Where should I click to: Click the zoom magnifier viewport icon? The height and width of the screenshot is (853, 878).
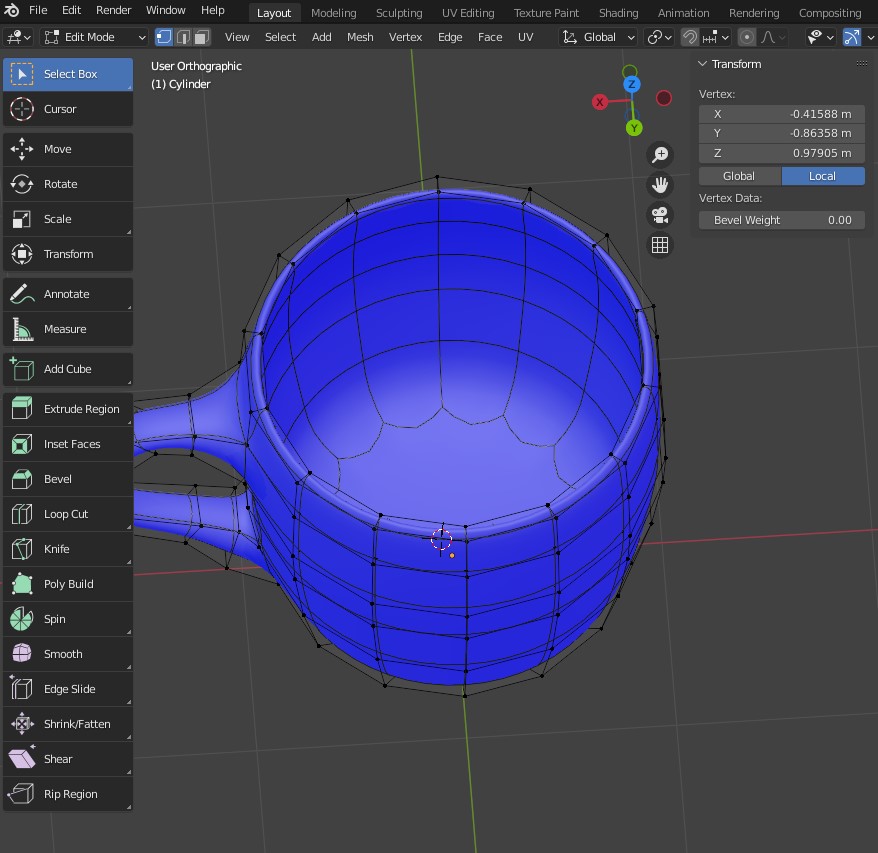pos(660,154)
